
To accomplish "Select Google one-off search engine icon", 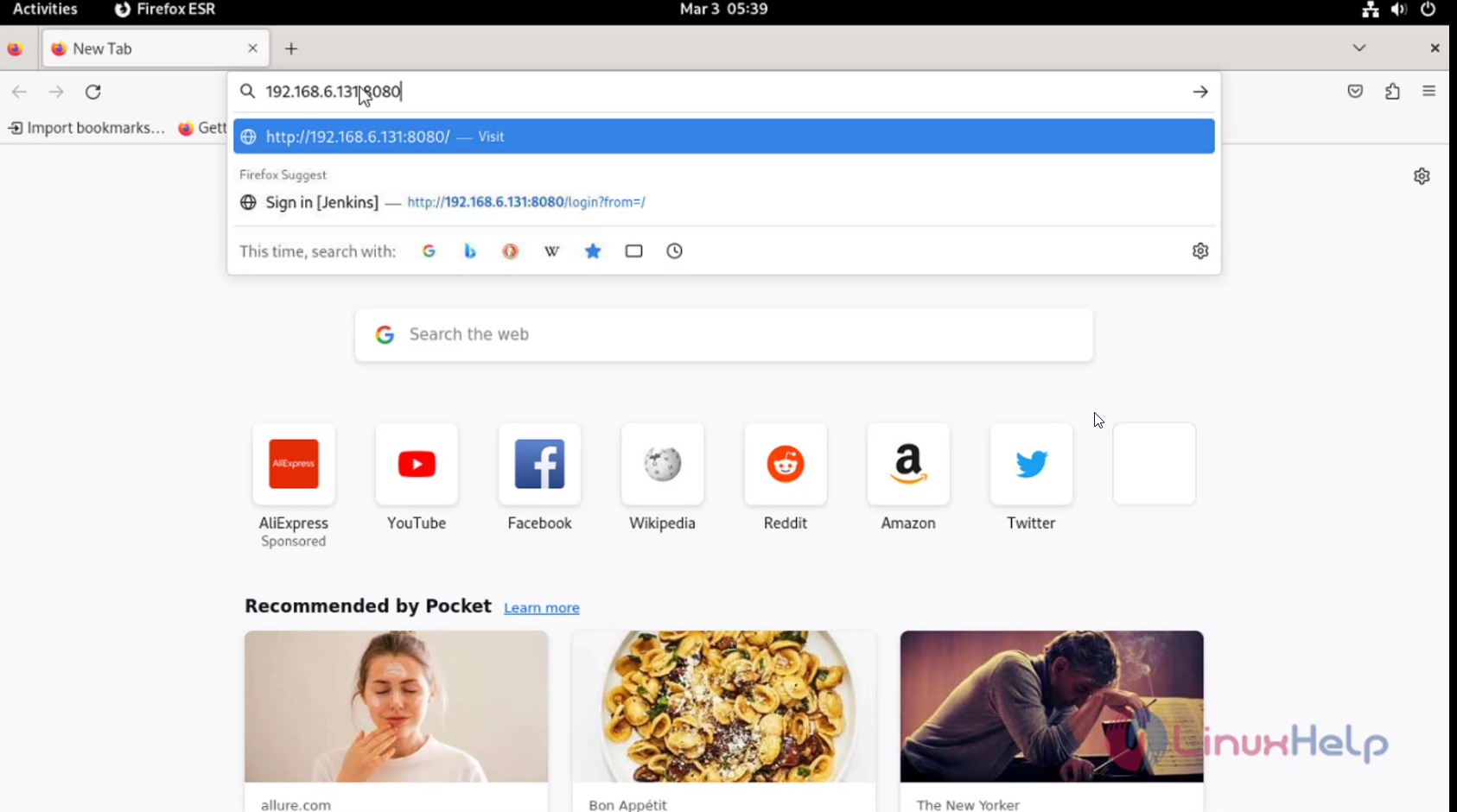I will click(x=429, y=251).
